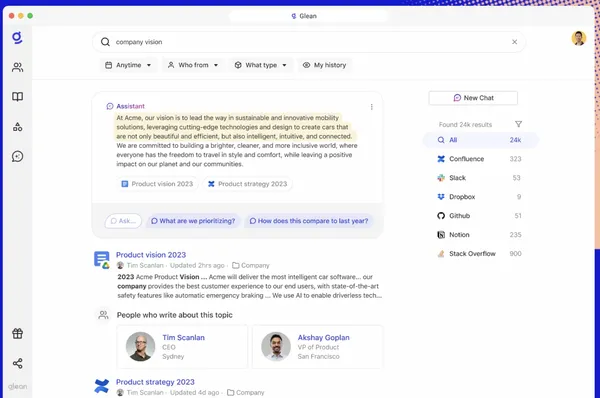
Task: Ask How does this compare to last year?
Action: [x=309, y=221]
